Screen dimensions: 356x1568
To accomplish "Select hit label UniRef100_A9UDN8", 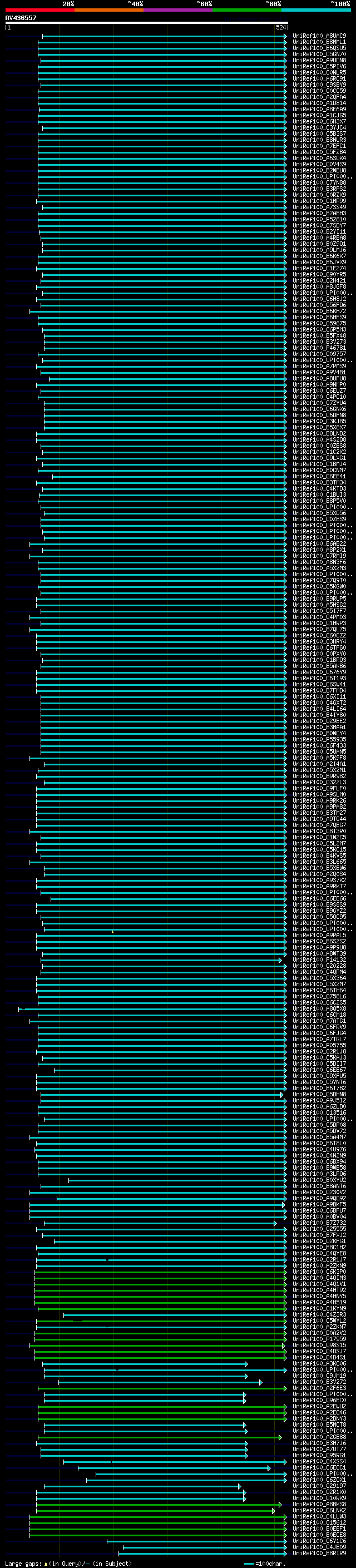I will (x=319, y=60).
